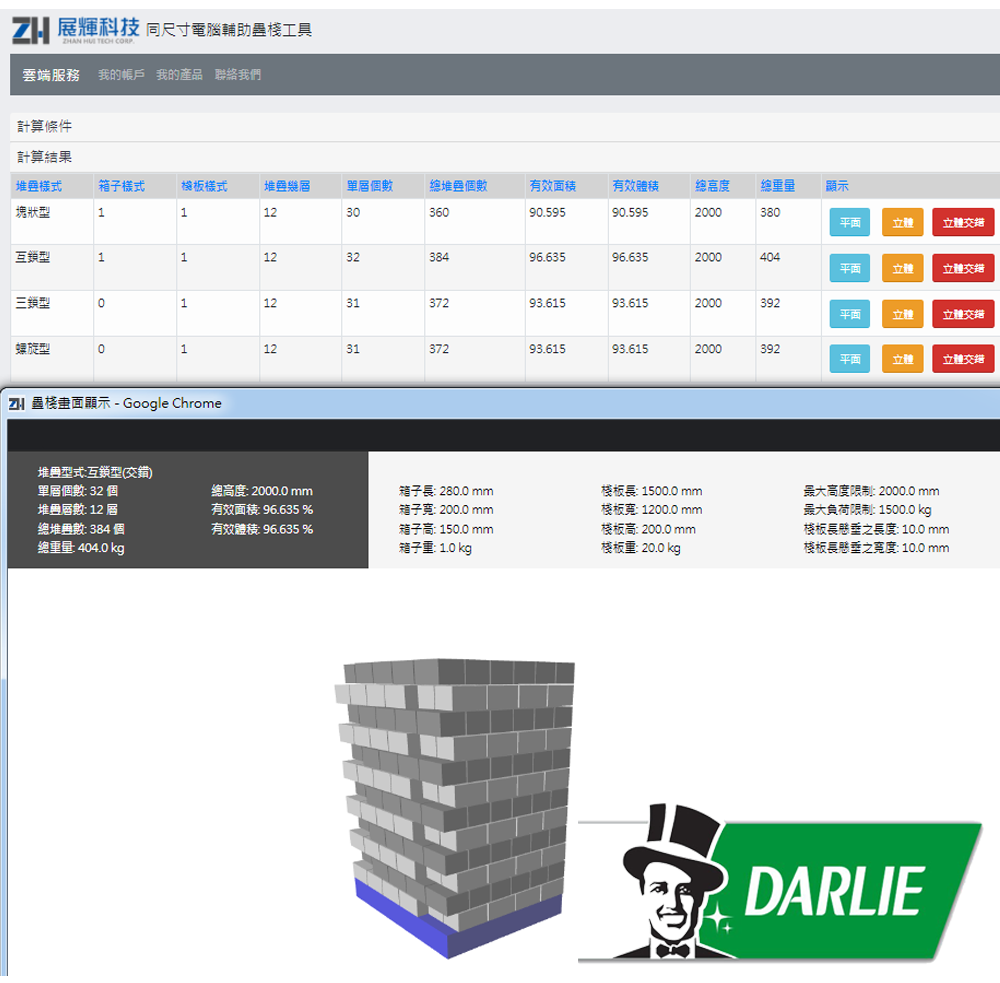
Task: Collapse the 計算結果 panel
Action: click(x=44, y=157)
